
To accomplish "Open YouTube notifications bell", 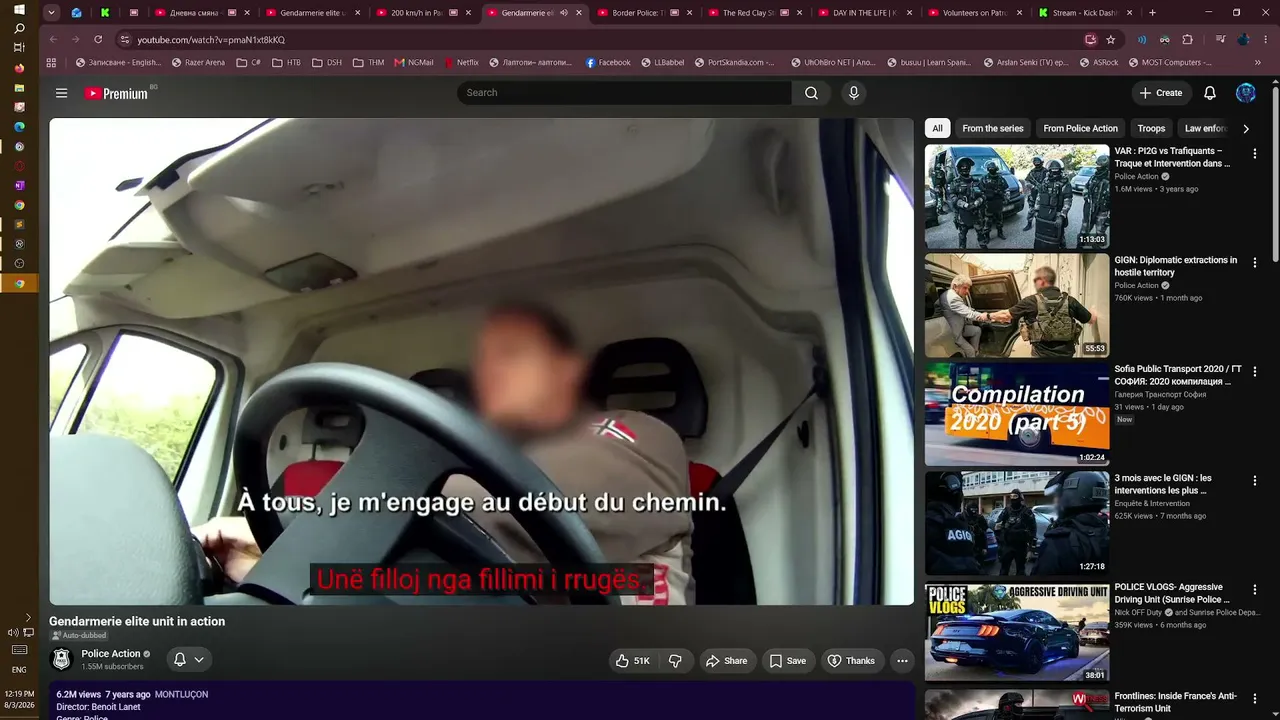I will (1210, 93).
